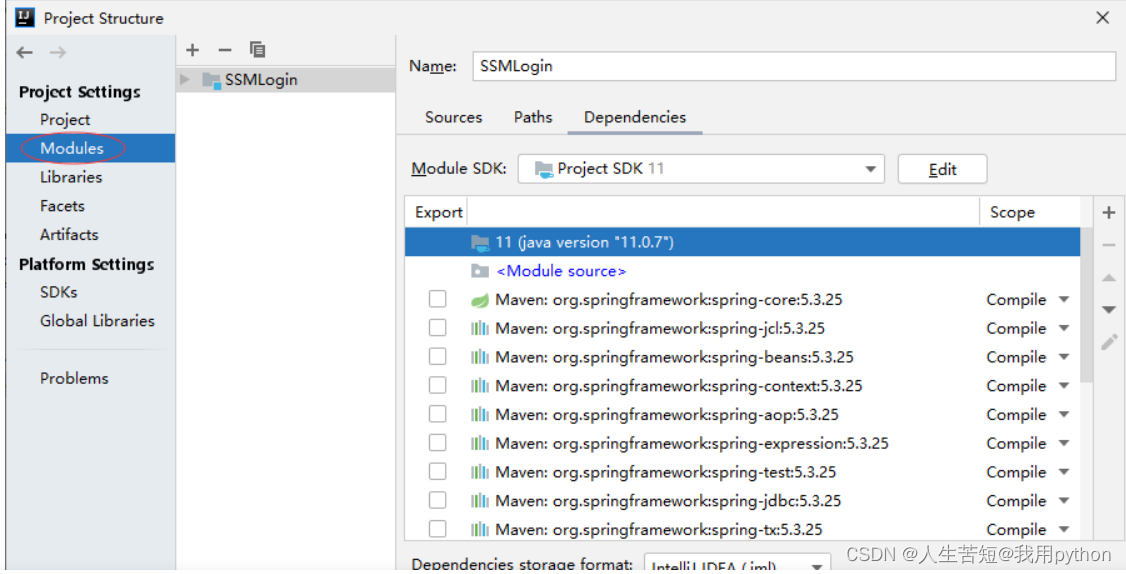Select the <Module source> row

[x=743, y=271]
